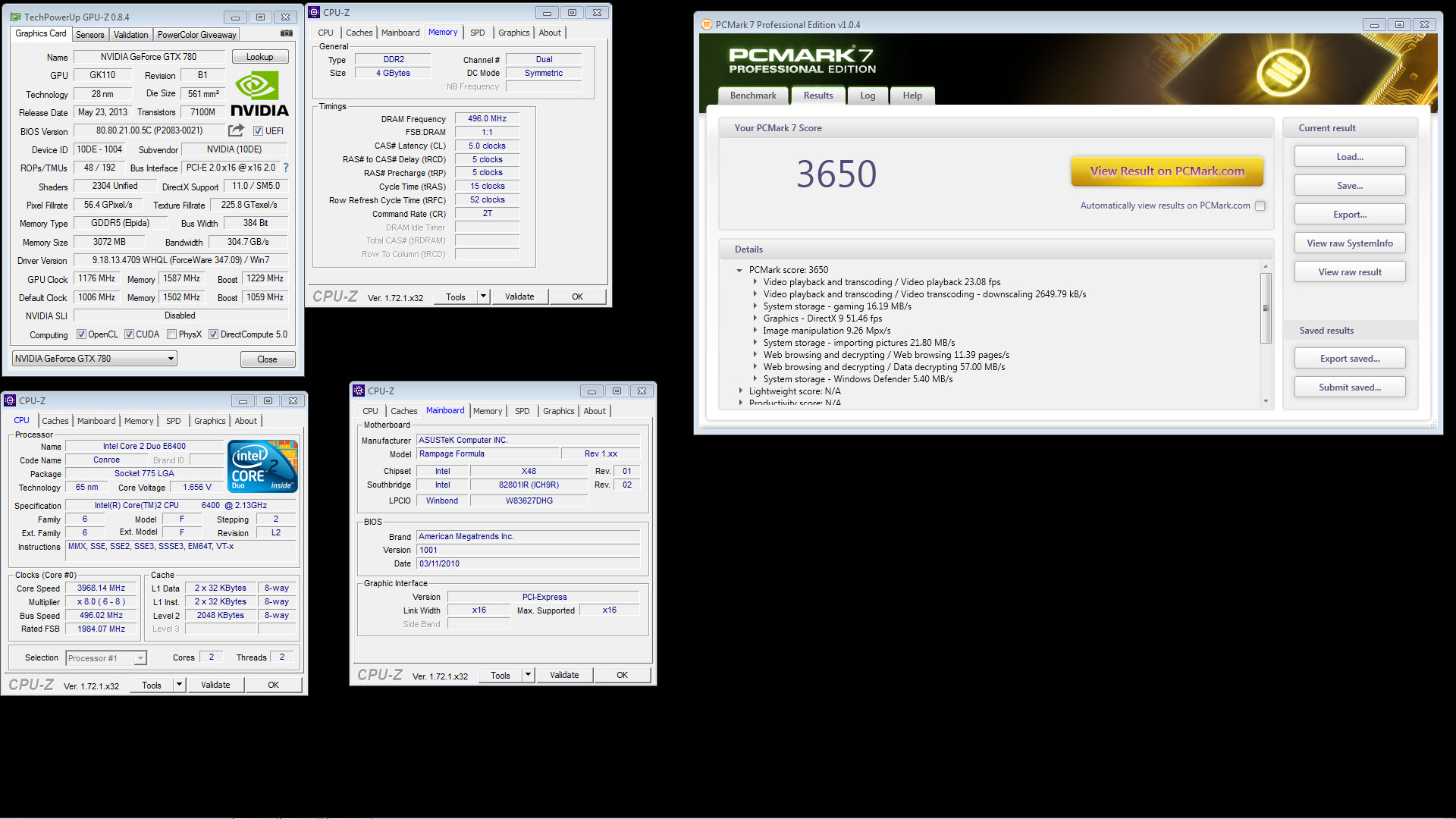This screenshot has height=819, width=1456.
Task: Click the Submit saved... button
Action: pyautogui.click(x=1350, y=388)
